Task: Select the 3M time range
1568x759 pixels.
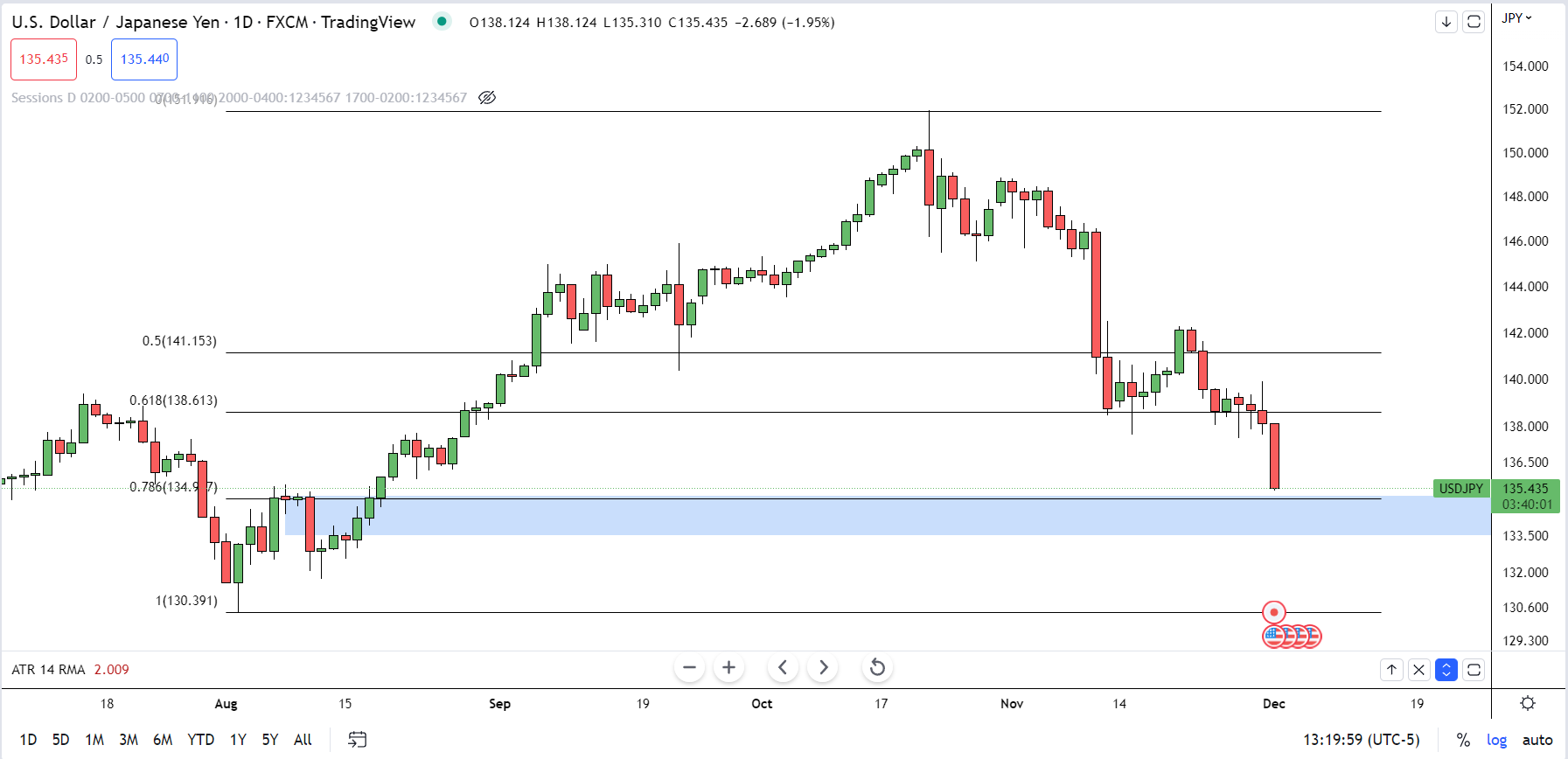Action: click(x=129, y=740)
